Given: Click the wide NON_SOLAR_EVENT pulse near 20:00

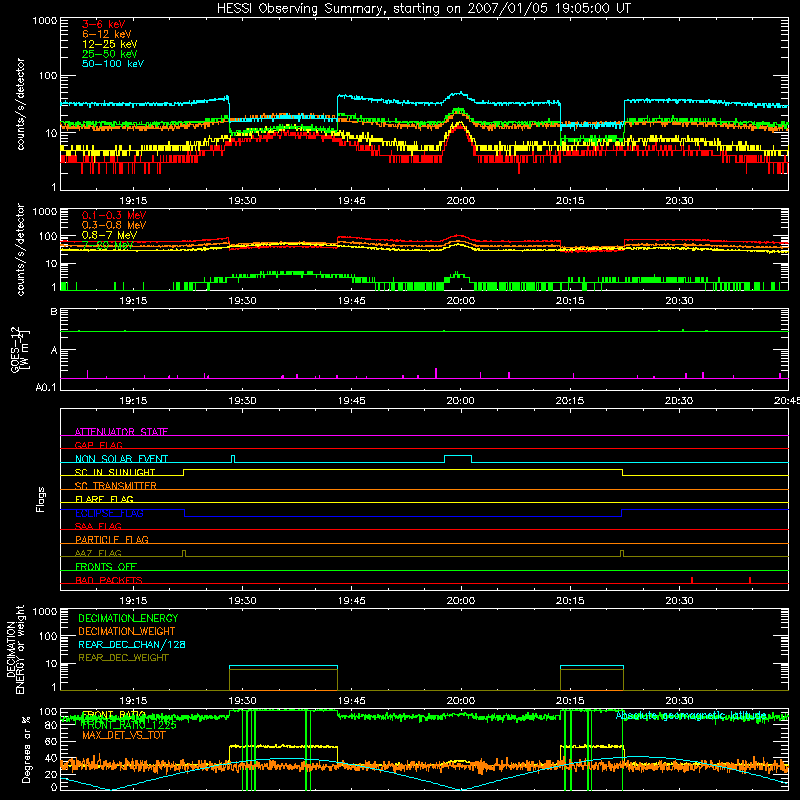Looking at the screenshot, I should (458, 459).
